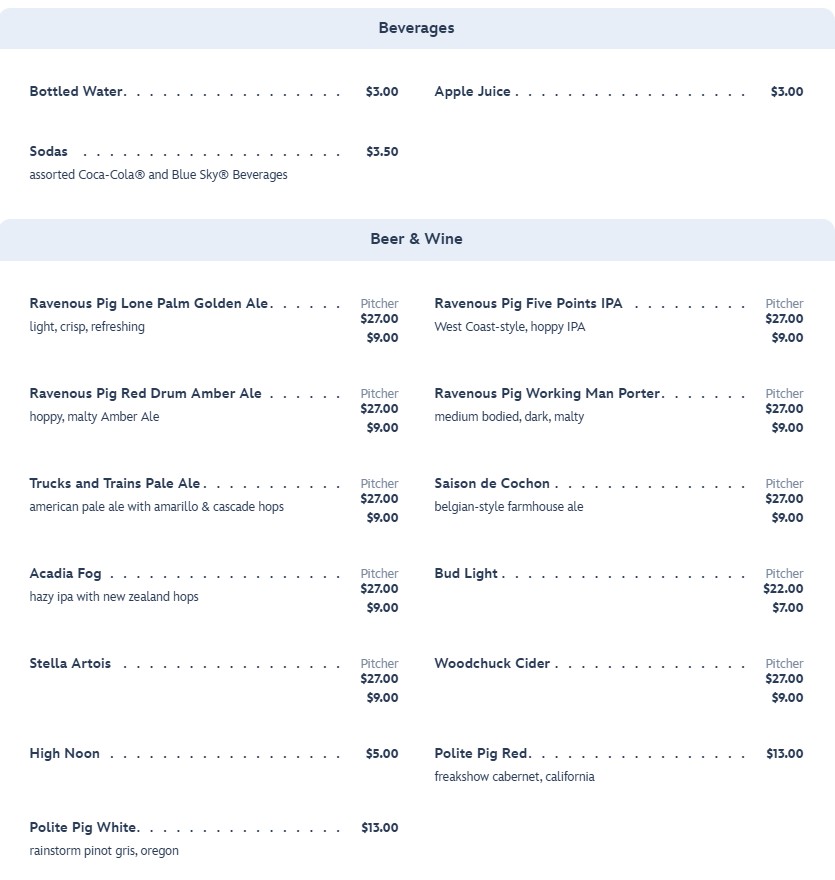Select the Bud Light item
Screen dimensions: 835x880
pyautogui.click(x=466, y=574)
